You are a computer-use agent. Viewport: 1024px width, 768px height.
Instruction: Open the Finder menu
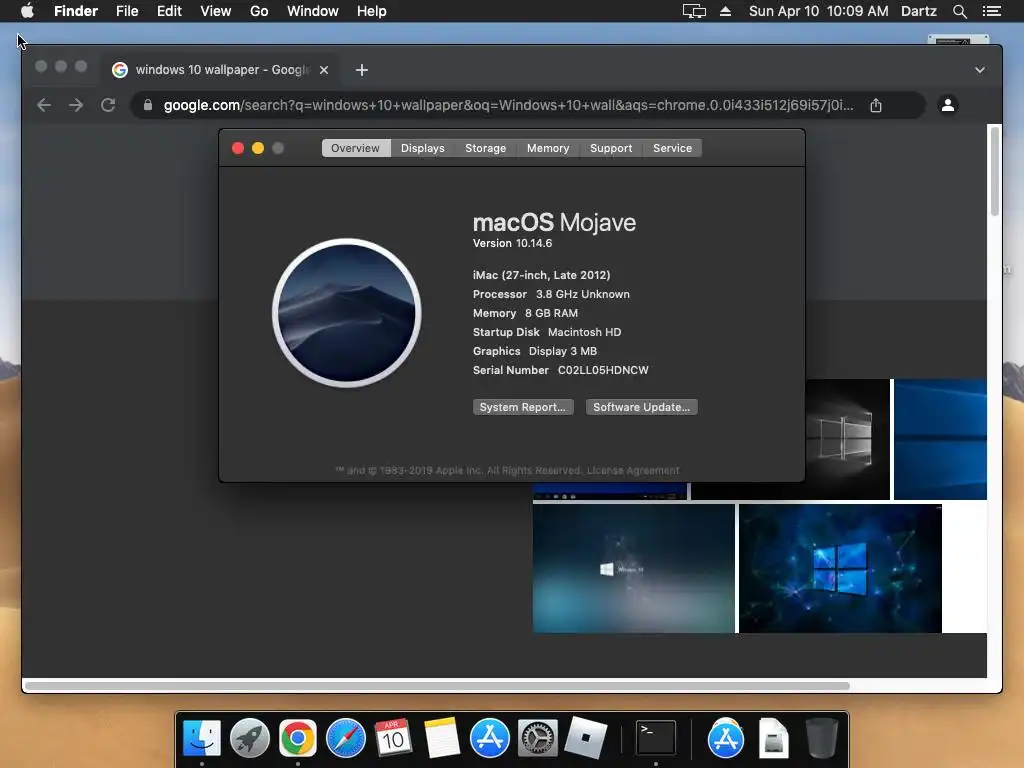pos(76,11)
